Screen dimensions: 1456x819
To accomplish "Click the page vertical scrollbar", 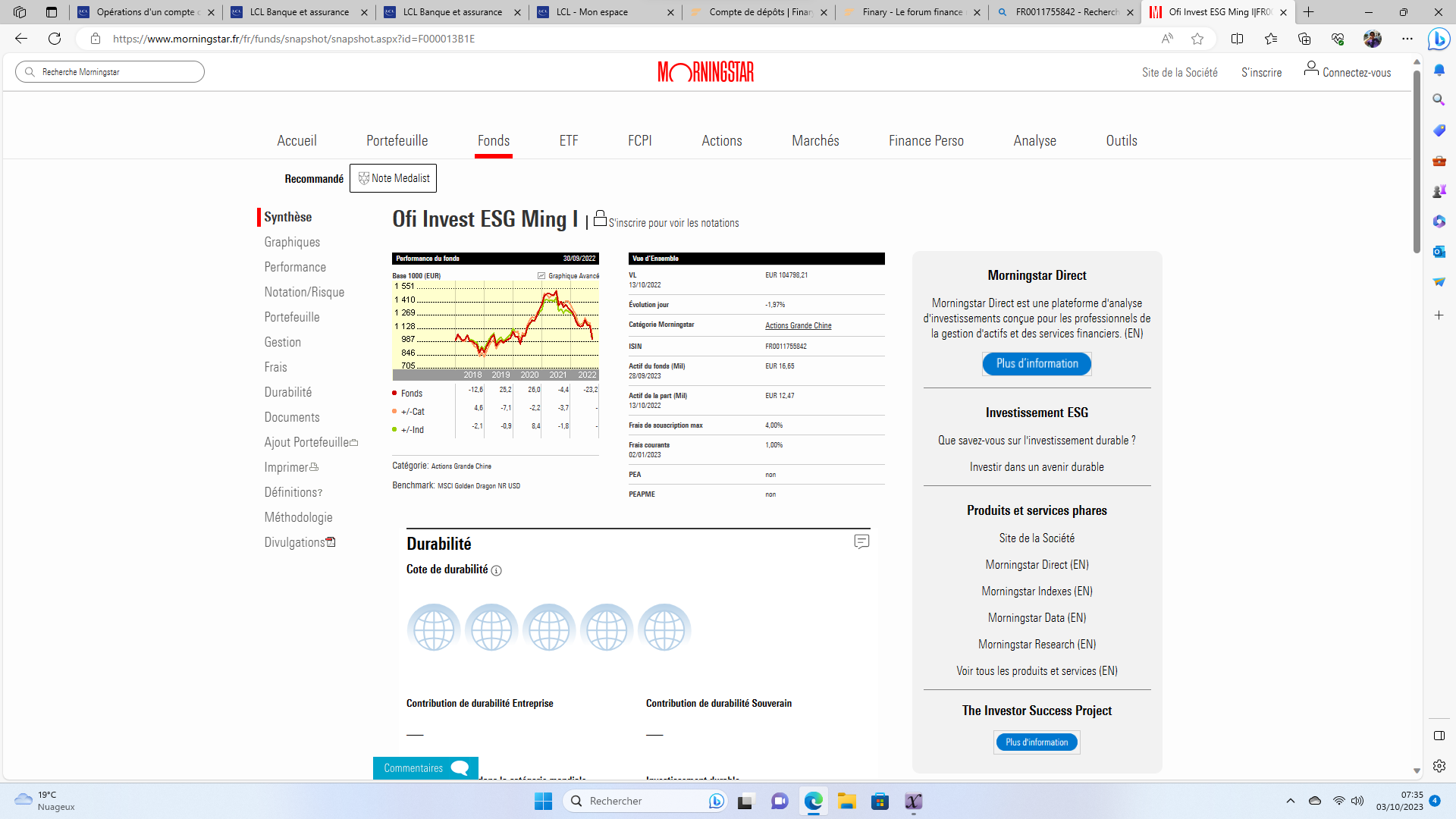I will point(1417,162).
